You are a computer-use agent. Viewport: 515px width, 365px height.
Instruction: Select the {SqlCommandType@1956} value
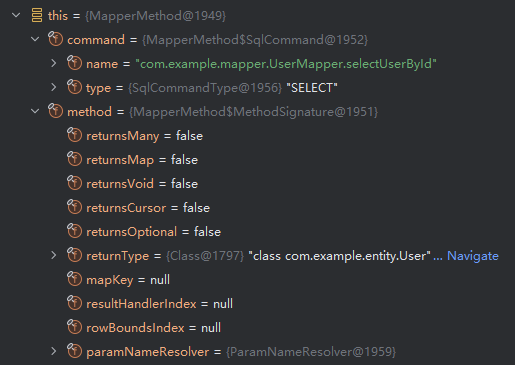coord(205,88)
